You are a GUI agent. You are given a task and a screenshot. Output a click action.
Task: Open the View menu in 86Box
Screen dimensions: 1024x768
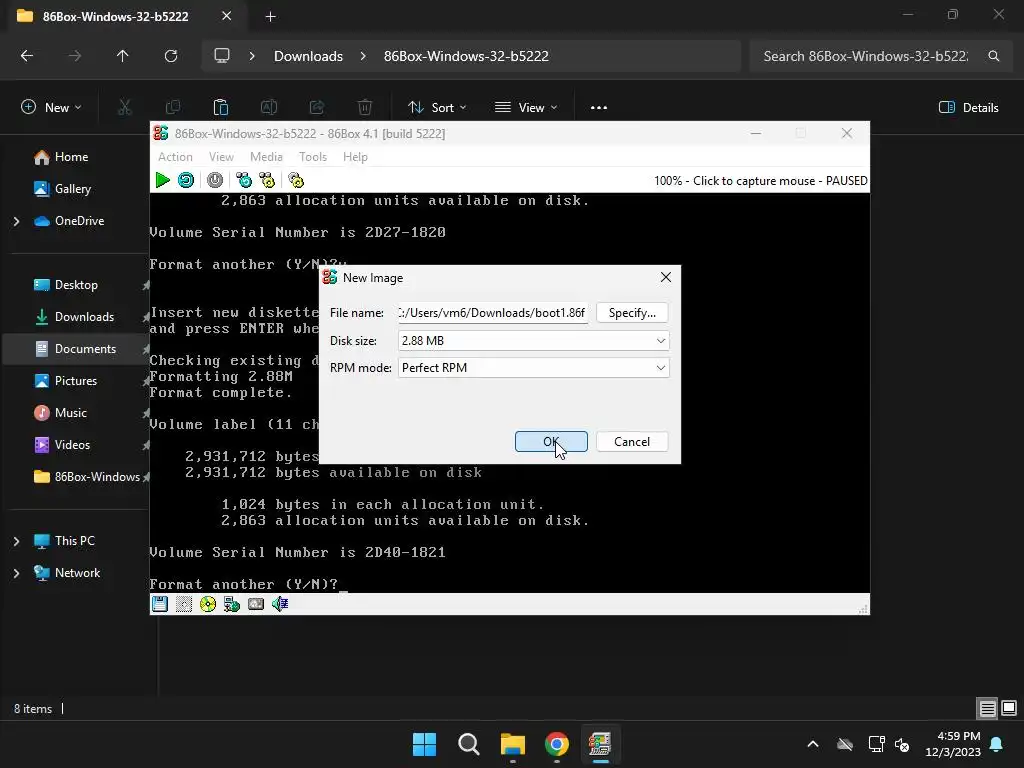coord(221,157)
